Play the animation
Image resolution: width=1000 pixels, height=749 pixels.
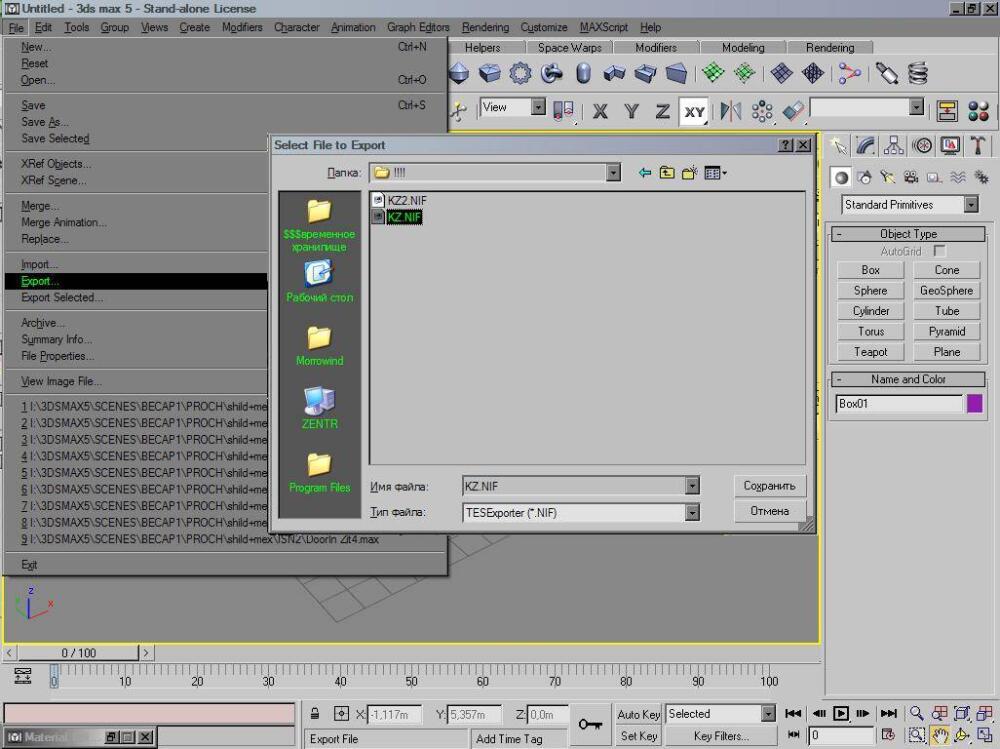841,713
